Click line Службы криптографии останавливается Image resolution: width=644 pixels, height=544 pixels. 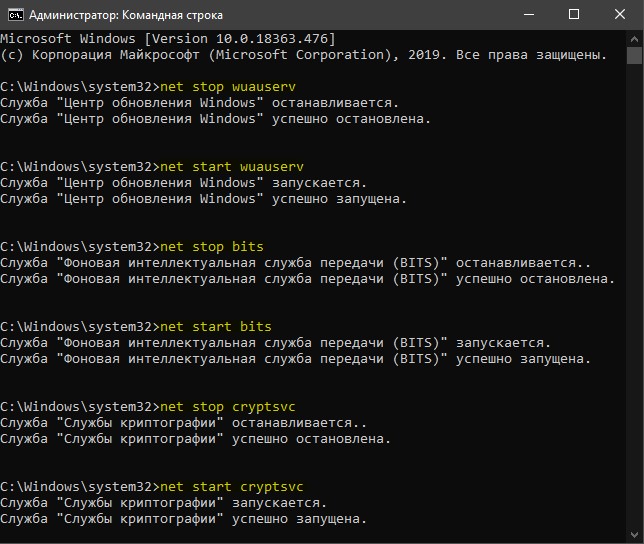click(x=184, y=423)
